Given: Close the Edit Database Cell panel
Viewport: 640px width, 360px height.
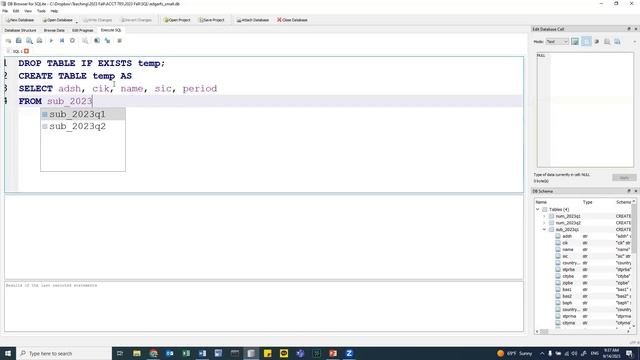Looking at the screenshot, I should pos(636,29).
